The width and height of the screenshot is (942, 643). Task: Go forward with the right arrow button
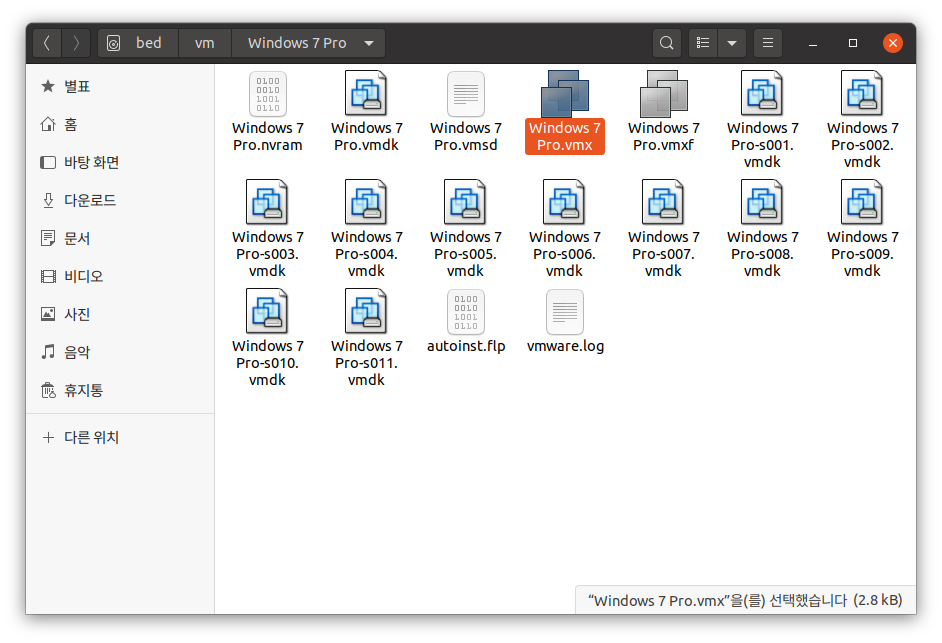[x=76, y=43]
